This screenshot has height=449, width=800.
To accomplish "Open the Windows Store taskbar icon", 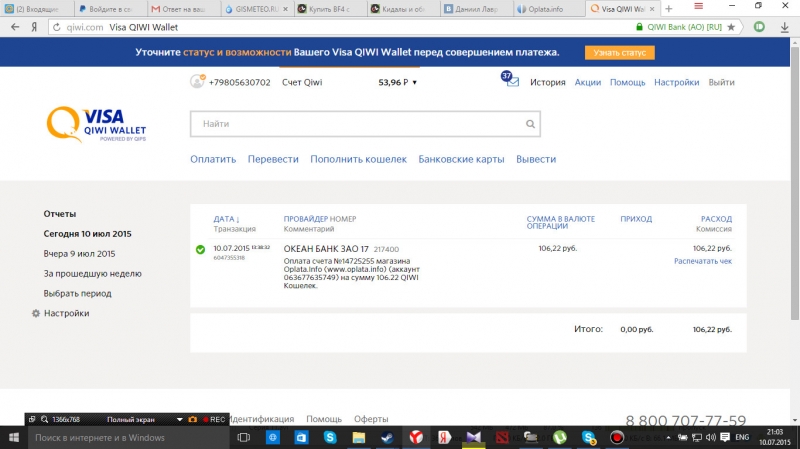I will (302, 437).
